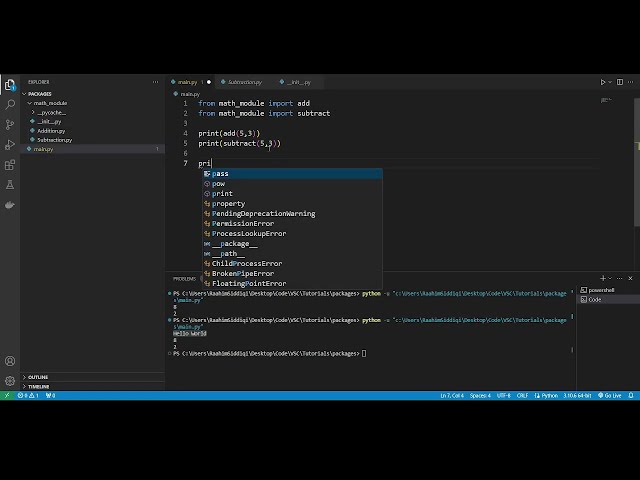
Task: Open errors and warnings count in status bar
Action: click(x=28, y=396)
